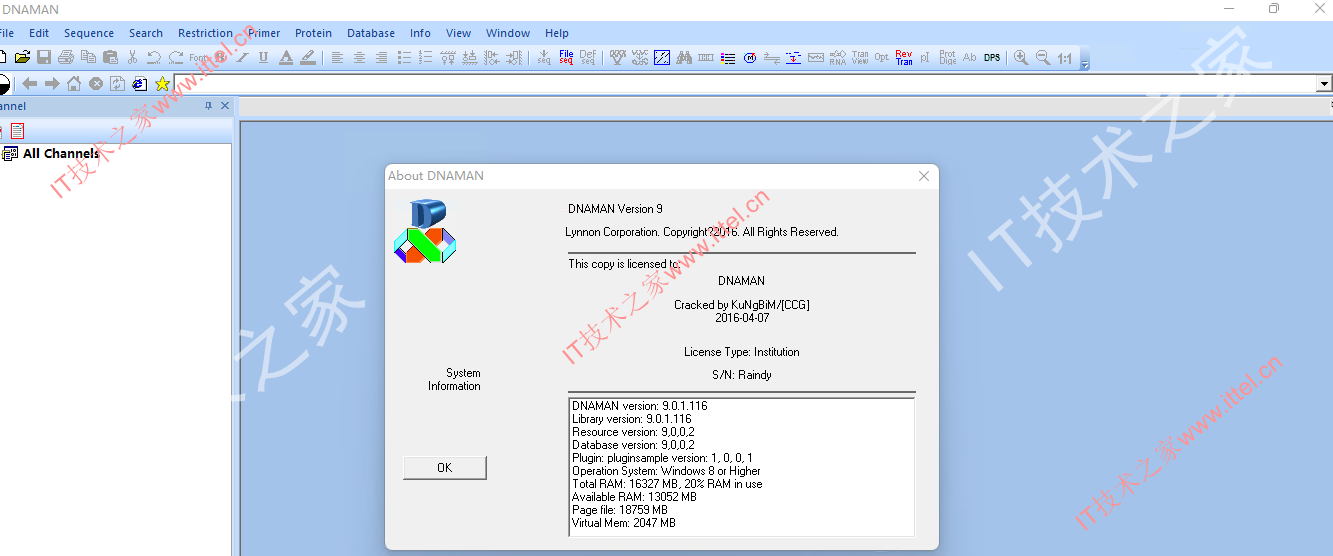This screenshot has height=556, width=1333.
Task: Click the Open file folder icon
Action: pyautogui.click(x=22, y=58)
